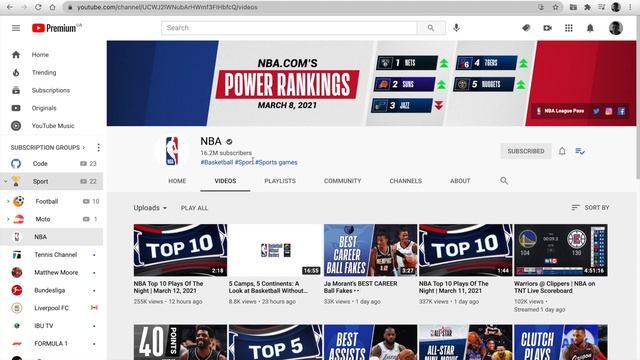Focus the YouTube search box
640x360 pixels.
click(x=289, y=28)
